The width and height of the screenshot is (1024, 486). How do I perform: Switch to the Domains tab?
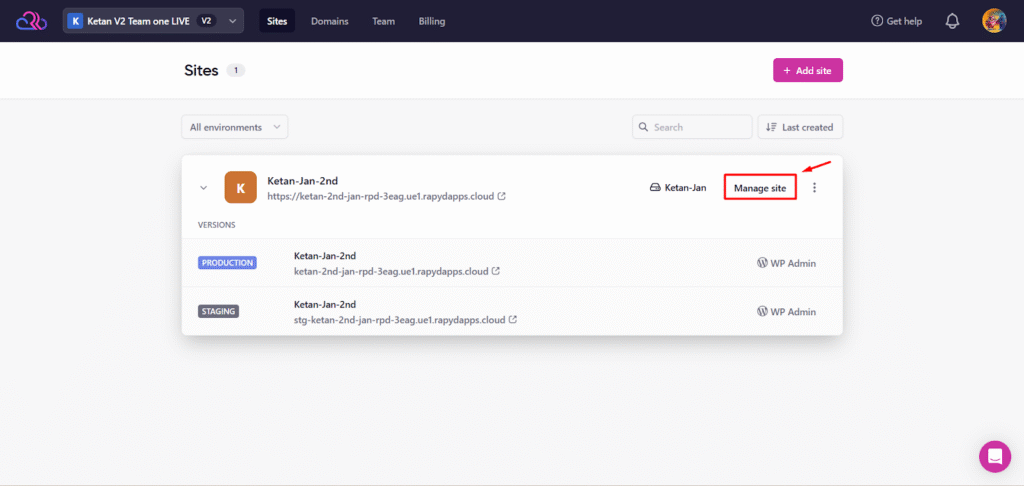pos(329,21)
